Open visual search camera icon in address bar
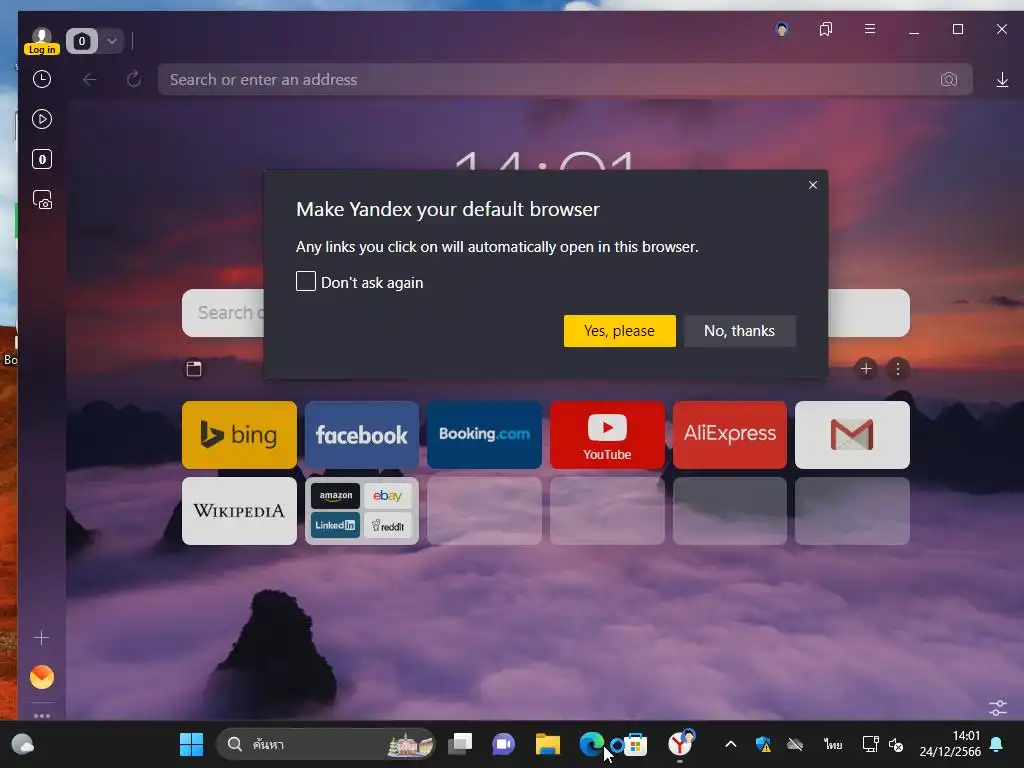The width and height of the screenshot is (1024, 768). (949, 80)
